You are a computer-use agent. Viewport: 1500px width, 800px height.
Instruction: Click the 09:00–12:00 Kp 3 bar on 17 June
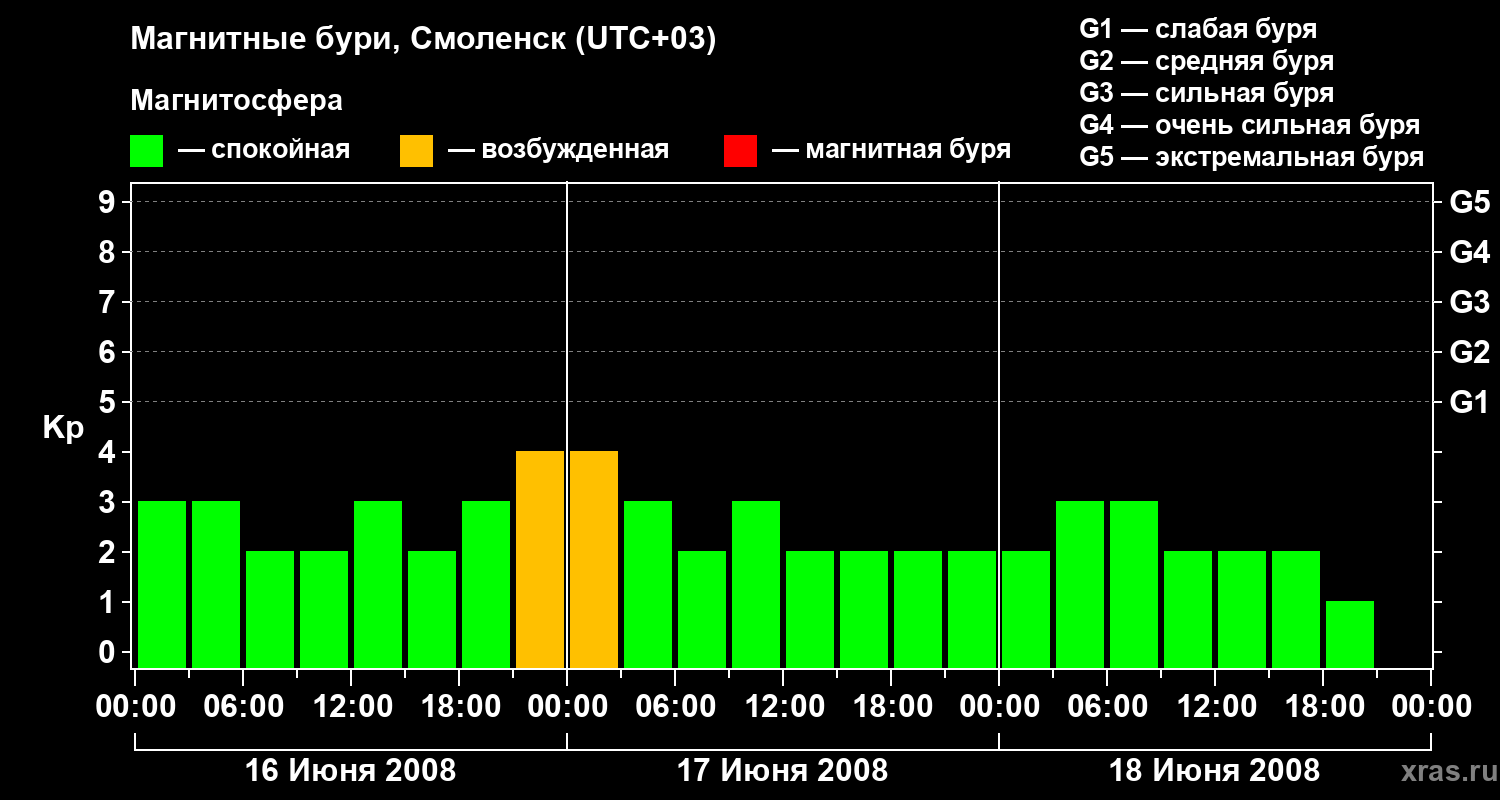pyautogui.click(x=756, y=584)
